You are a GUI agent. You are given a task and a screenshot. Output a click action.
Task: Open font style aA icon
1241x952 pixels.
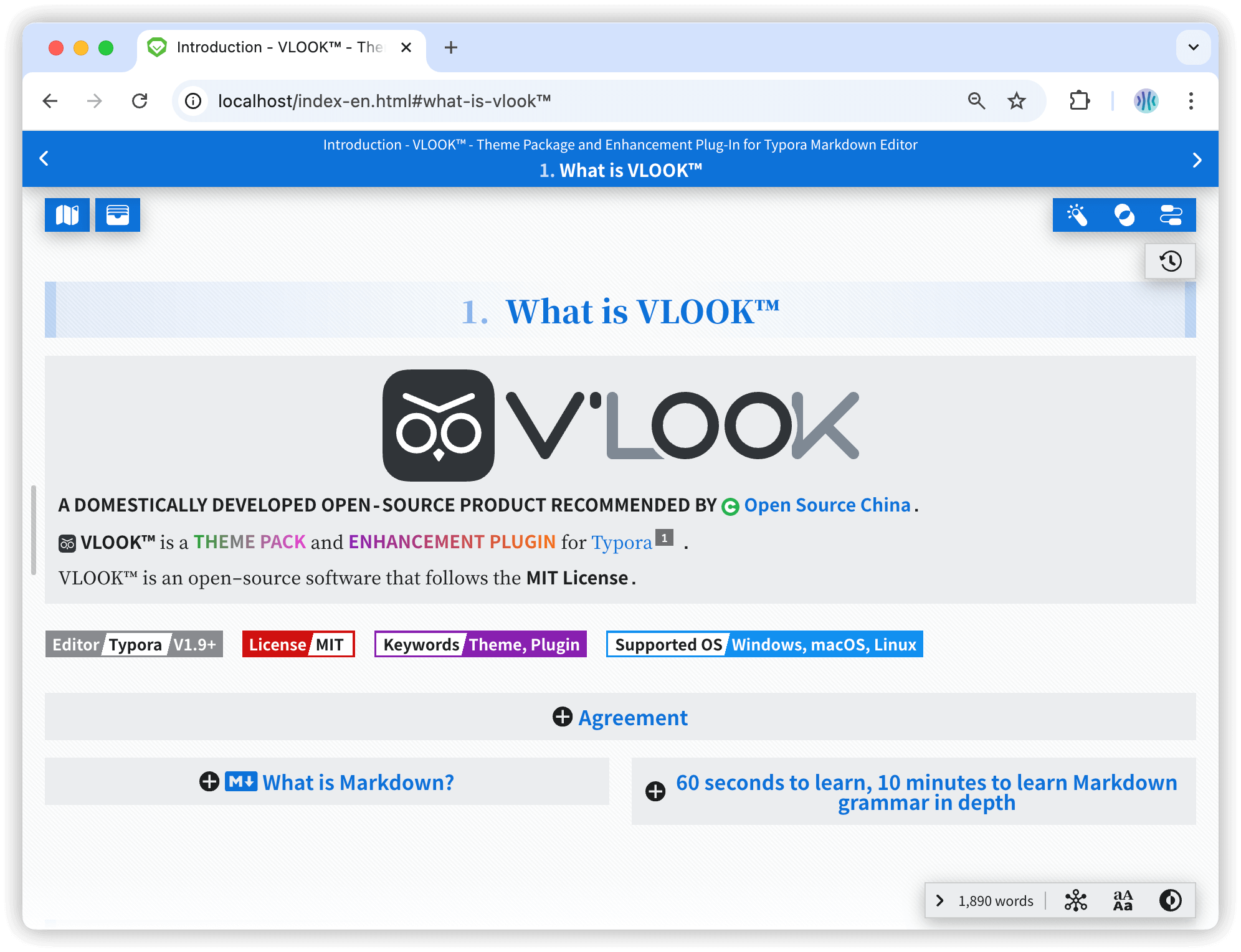[x=1123, y=901]
